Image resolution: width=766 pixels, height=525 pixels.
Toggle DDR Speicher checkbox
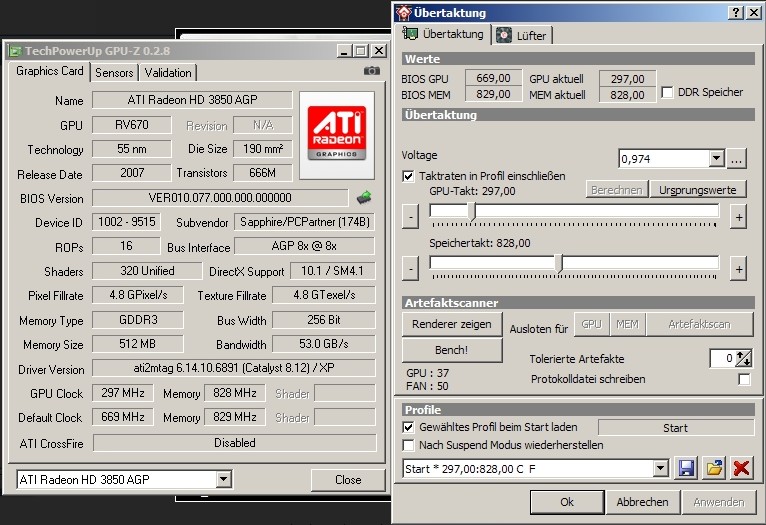(x=667, y=92)
